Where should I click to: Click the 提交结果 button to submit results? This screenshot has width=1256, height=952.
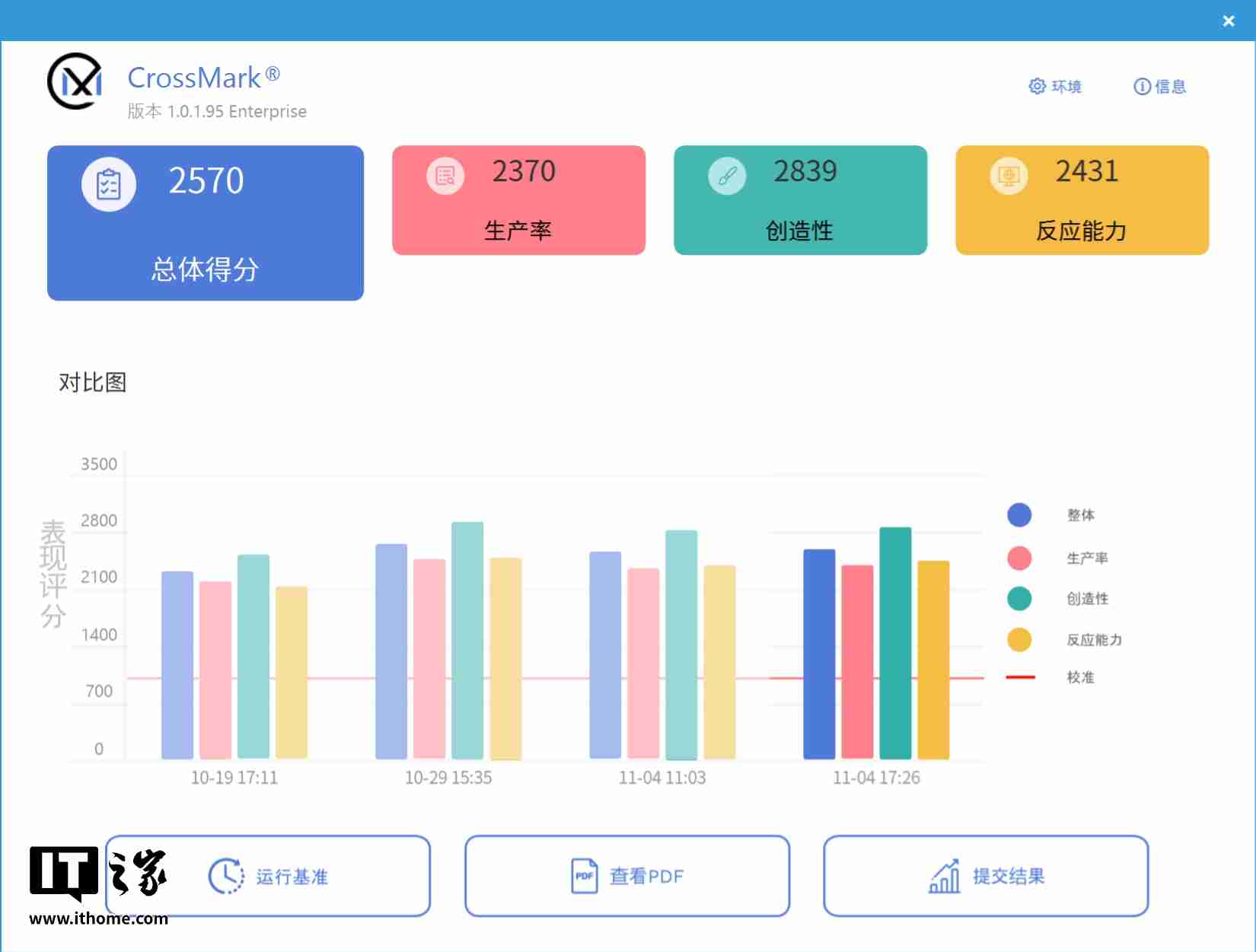point(986,876)
